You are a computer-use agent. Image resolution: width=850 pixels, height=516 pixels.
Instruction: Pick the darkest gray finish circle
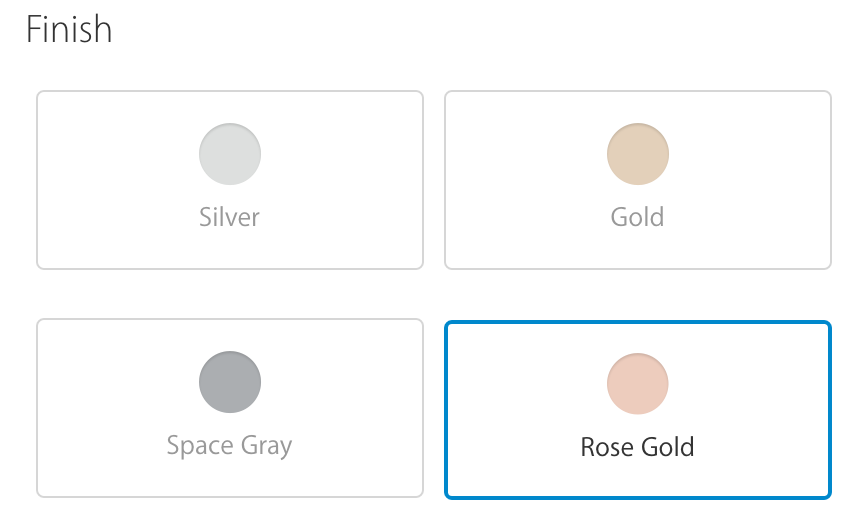(230, 382)
